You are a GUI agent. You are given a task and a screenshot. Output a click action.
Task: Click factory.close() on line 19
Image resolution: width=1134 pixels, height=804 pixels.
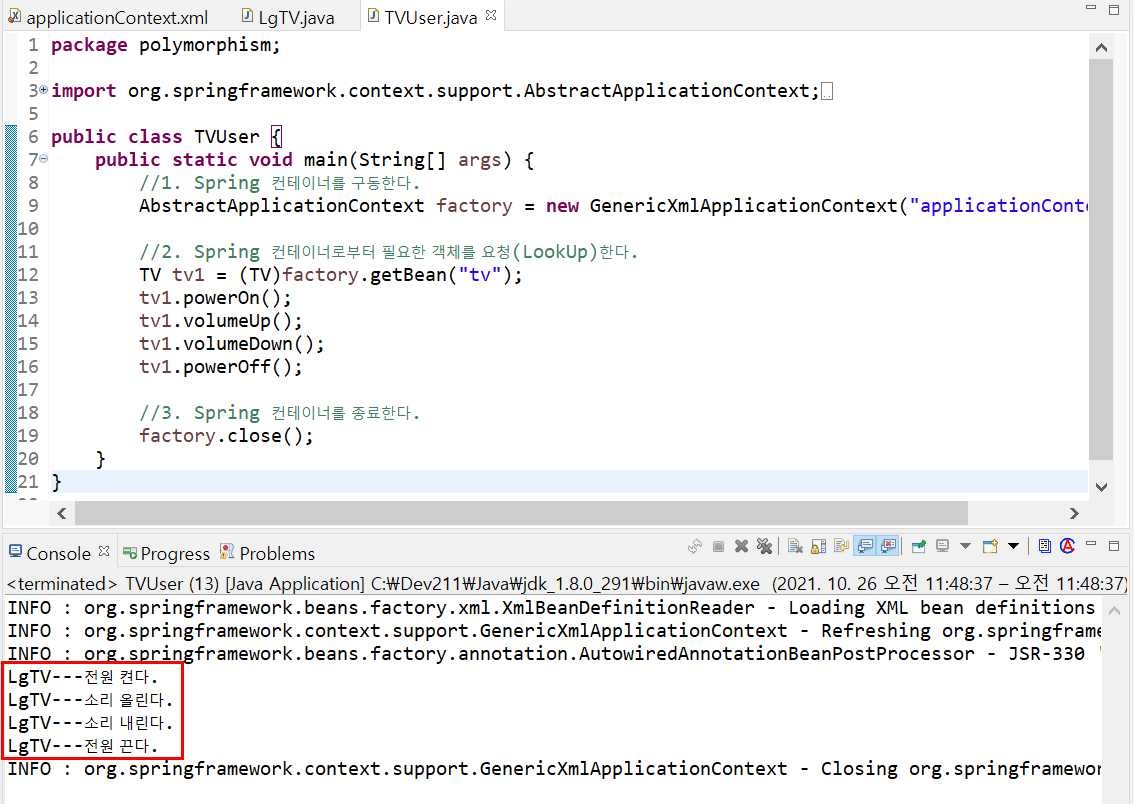[226, 436]
